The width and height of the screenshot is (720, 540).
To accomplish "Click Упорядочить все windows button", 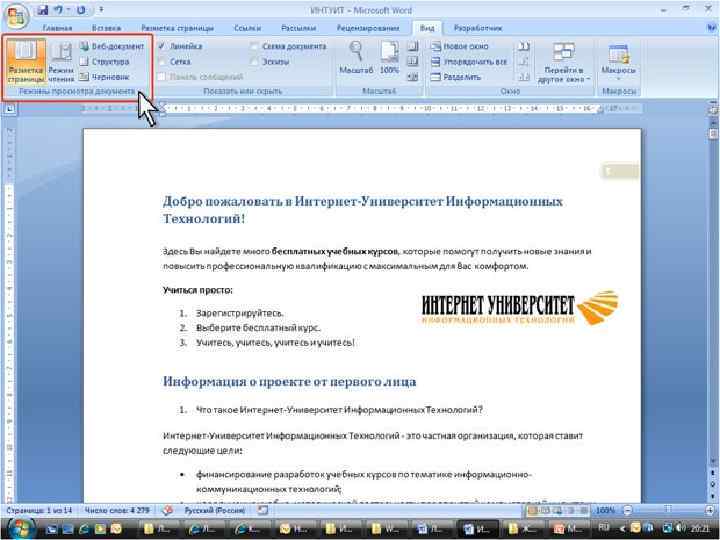I will click(x=469, y=62).
